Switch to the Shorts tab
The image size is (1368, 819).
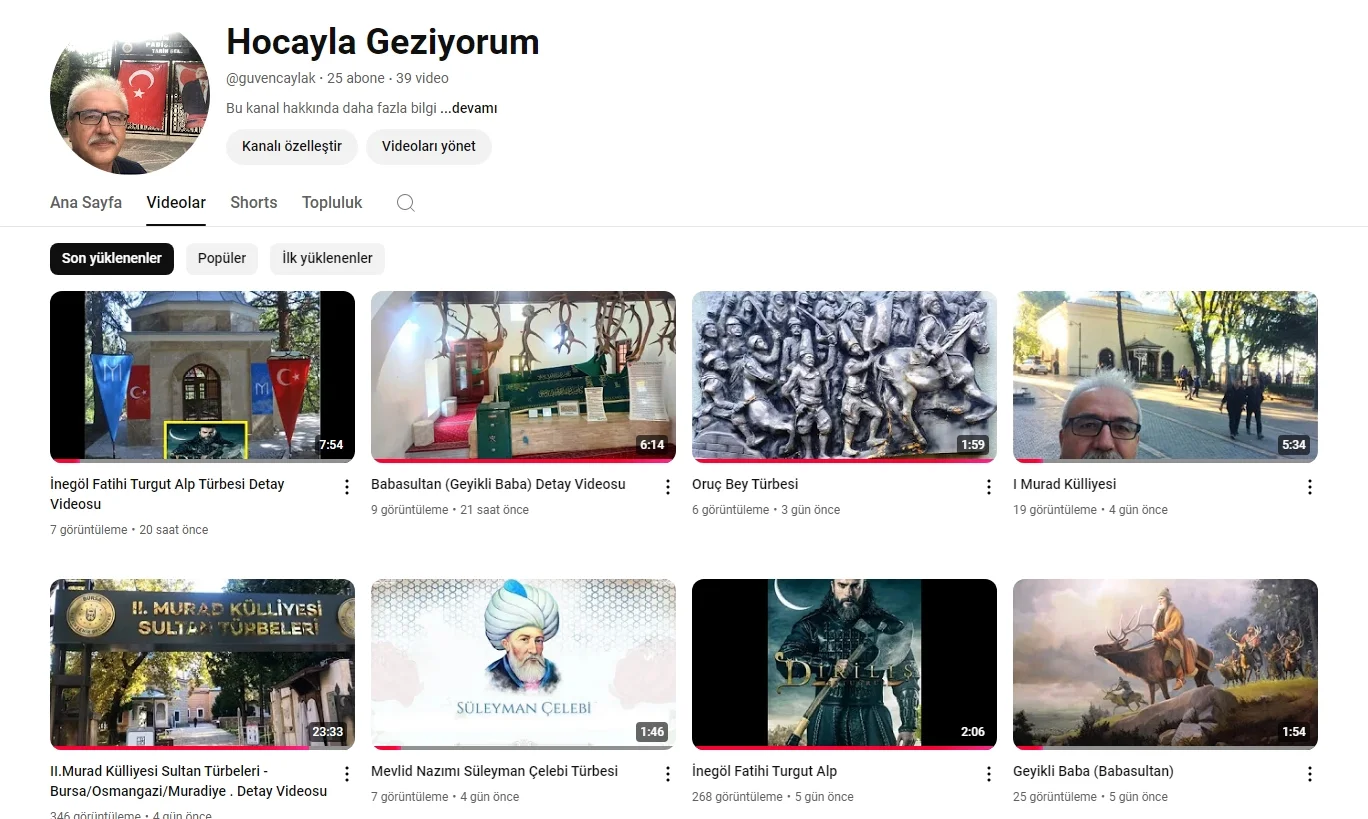254,202
